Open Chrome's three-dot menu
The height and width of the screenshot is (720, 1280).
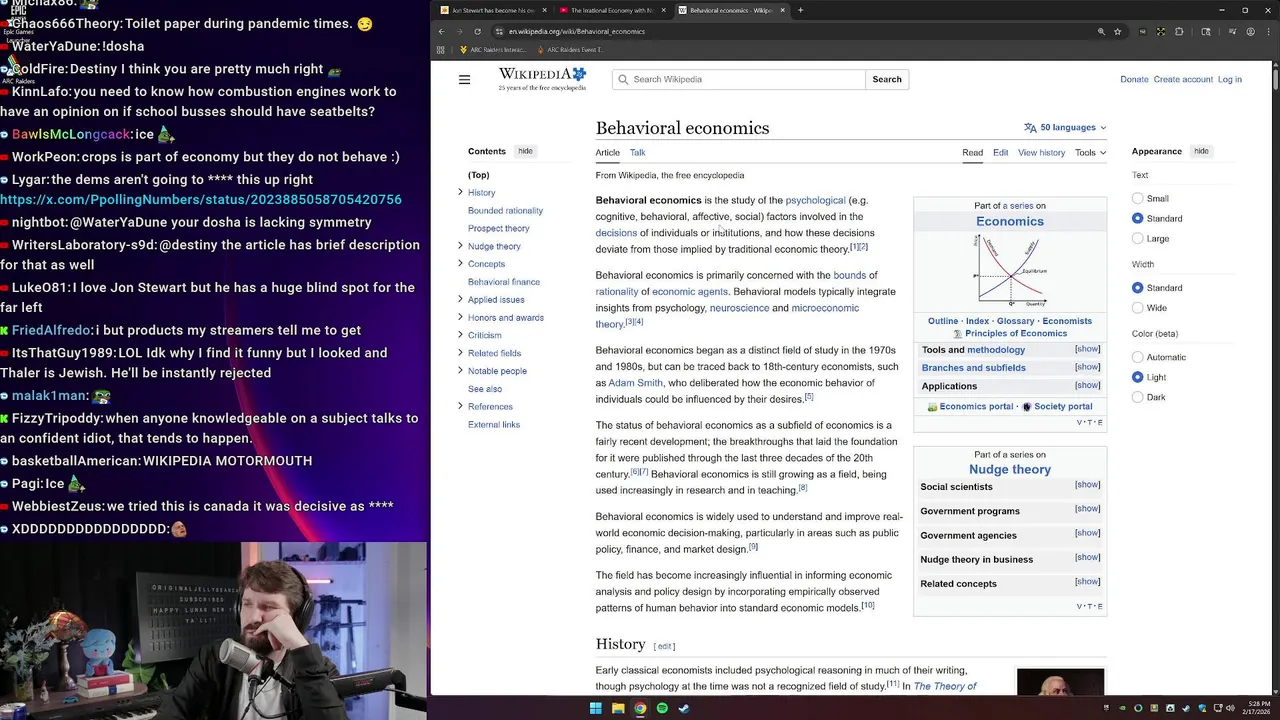pyautogui.click(x=1268, y=32)
